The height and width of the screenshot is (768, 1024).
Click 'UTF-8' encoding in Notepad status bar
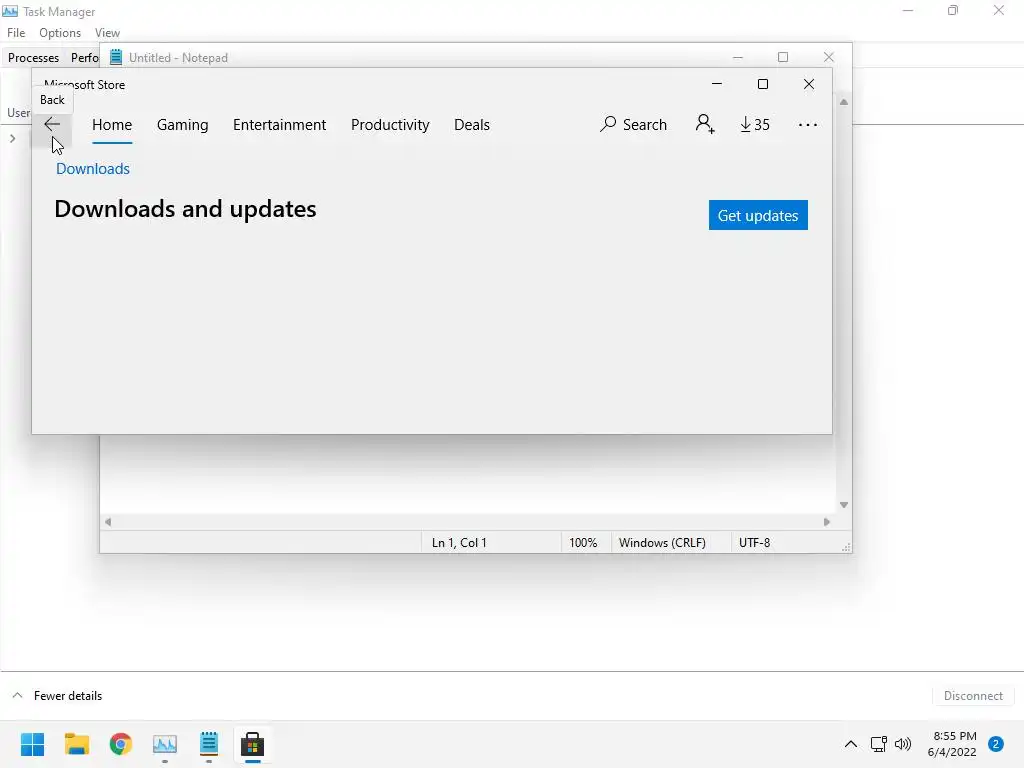tap(754, 543)
